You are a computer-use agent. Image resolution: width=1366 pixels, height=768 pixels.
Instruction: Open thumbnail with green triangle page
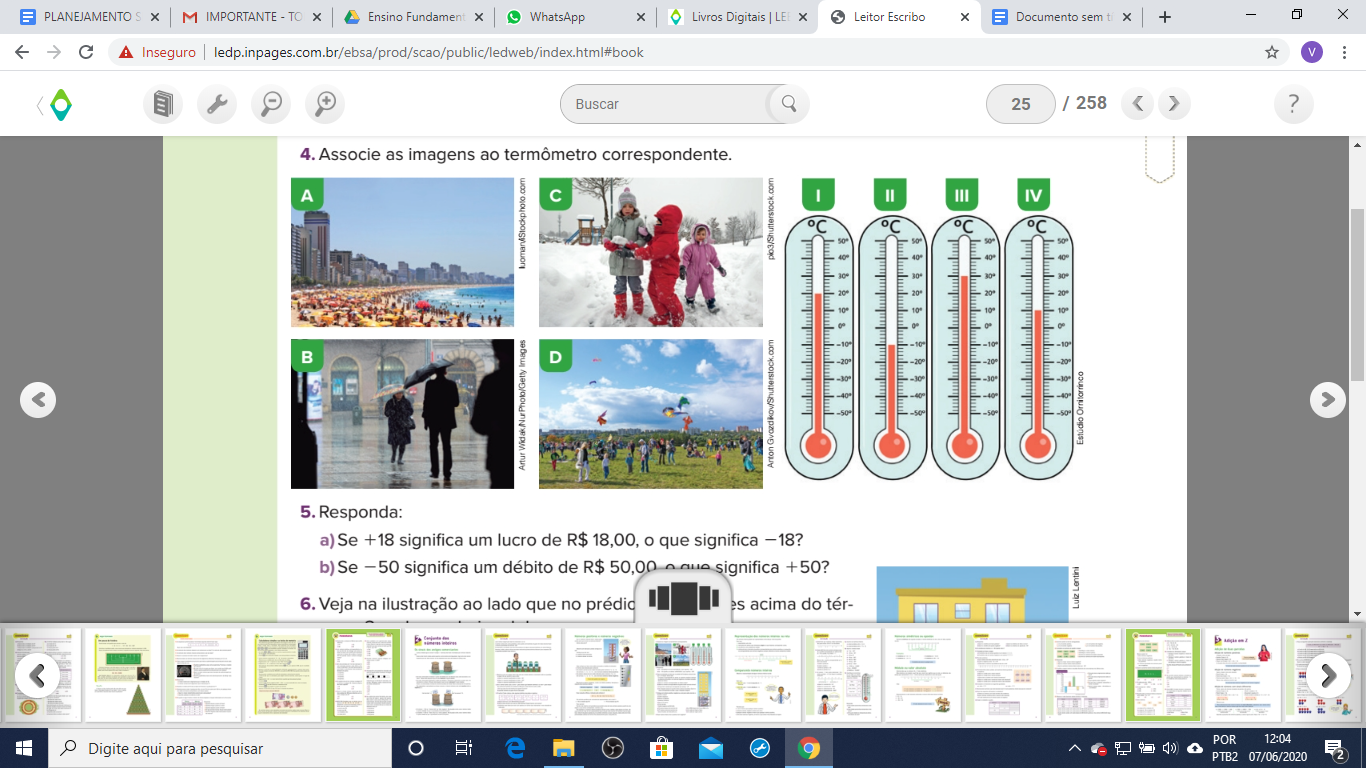coord(122,676)
